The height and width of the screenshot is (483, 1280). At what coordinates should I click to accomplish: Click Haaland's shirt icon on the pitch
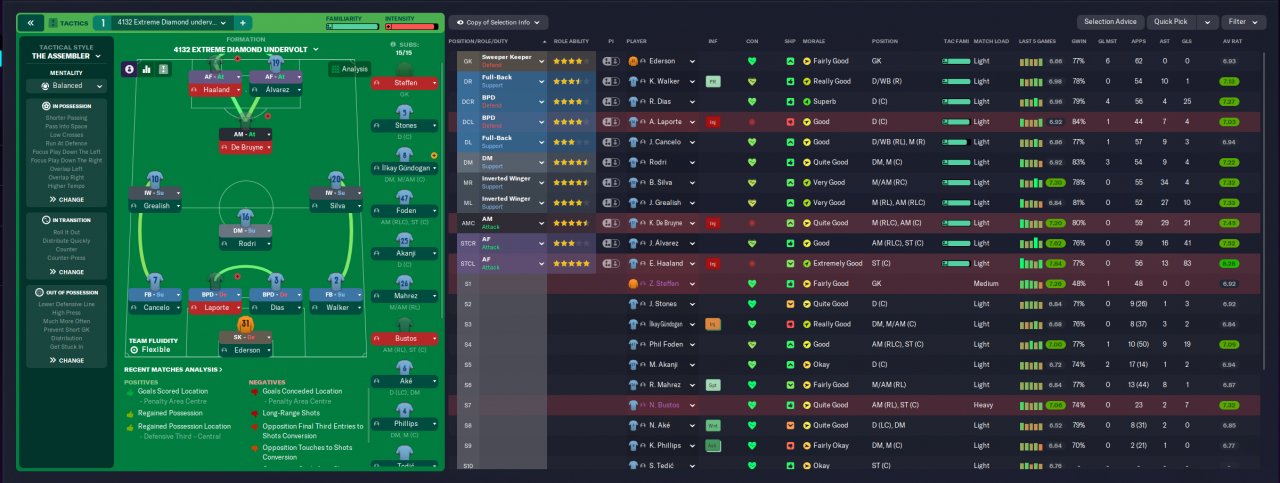coord(214,64)
